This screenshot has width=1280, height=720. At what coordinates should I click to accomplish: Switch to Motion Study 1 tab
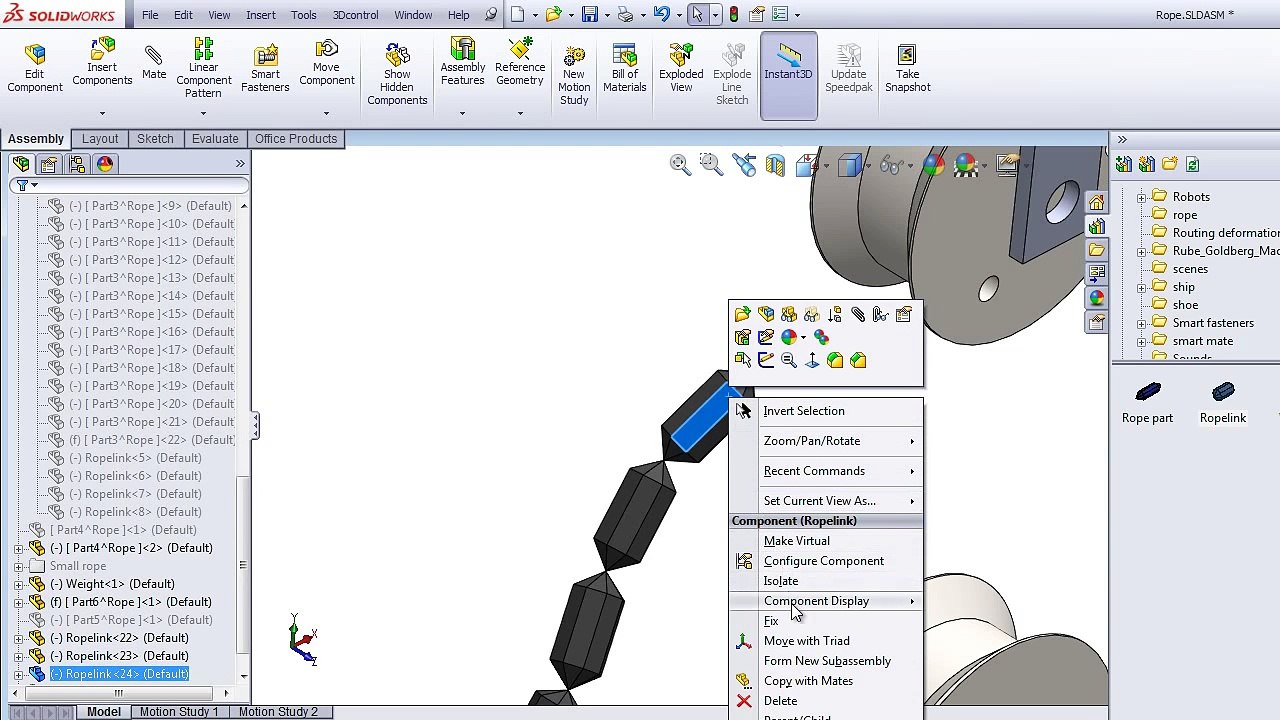tap(179, 712)
